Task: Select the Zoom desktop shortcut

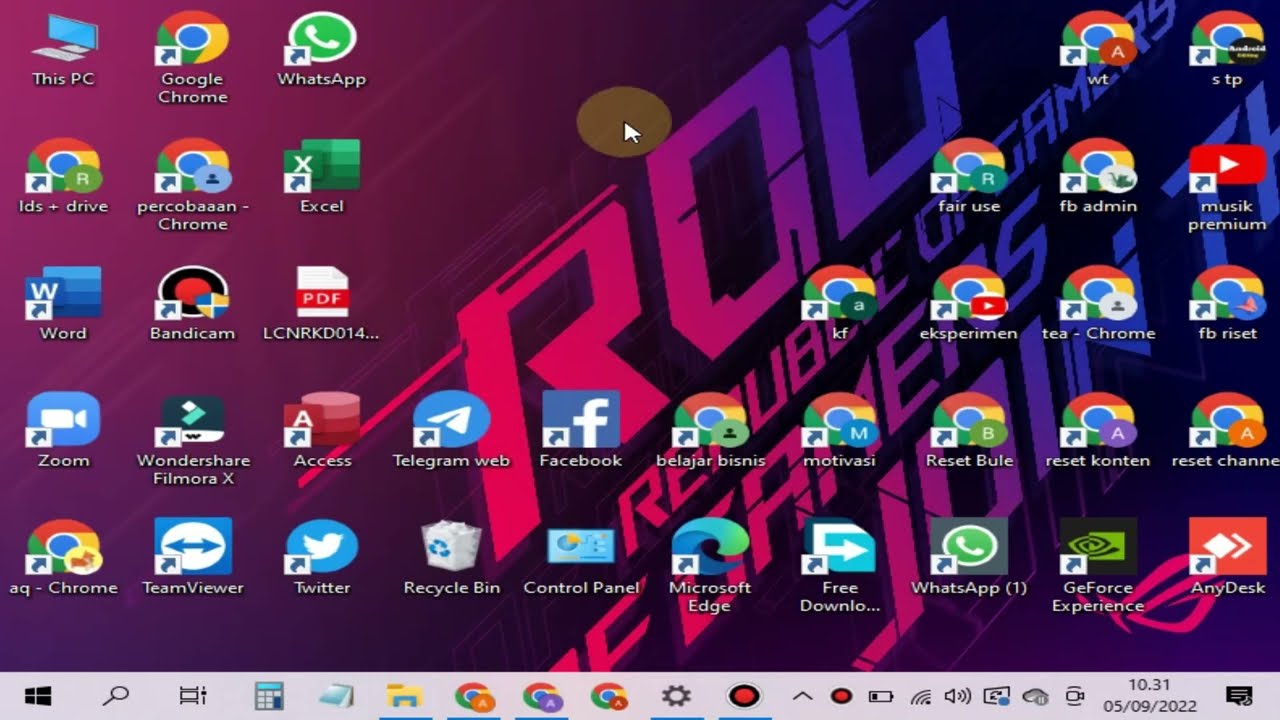Action: coord(63,431)
